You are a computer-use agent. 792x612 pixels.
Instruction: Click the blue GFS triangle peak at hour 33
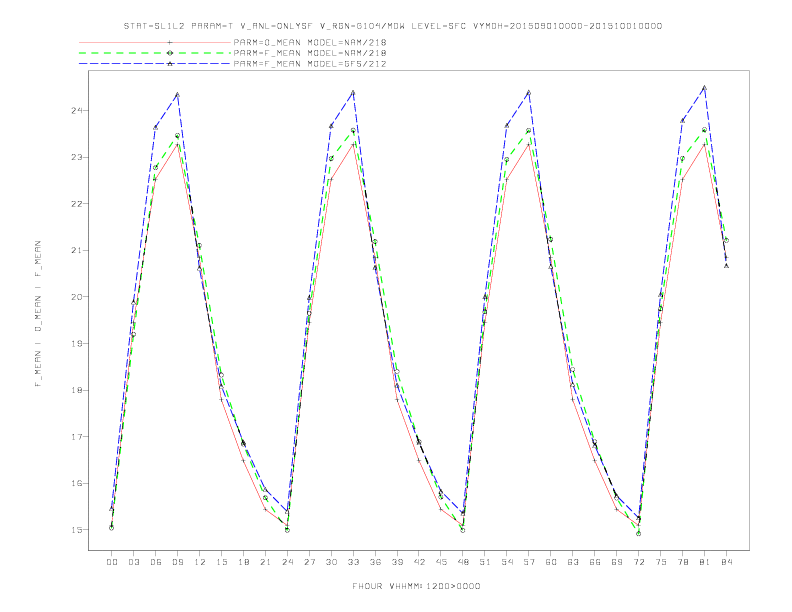point(353,92)
